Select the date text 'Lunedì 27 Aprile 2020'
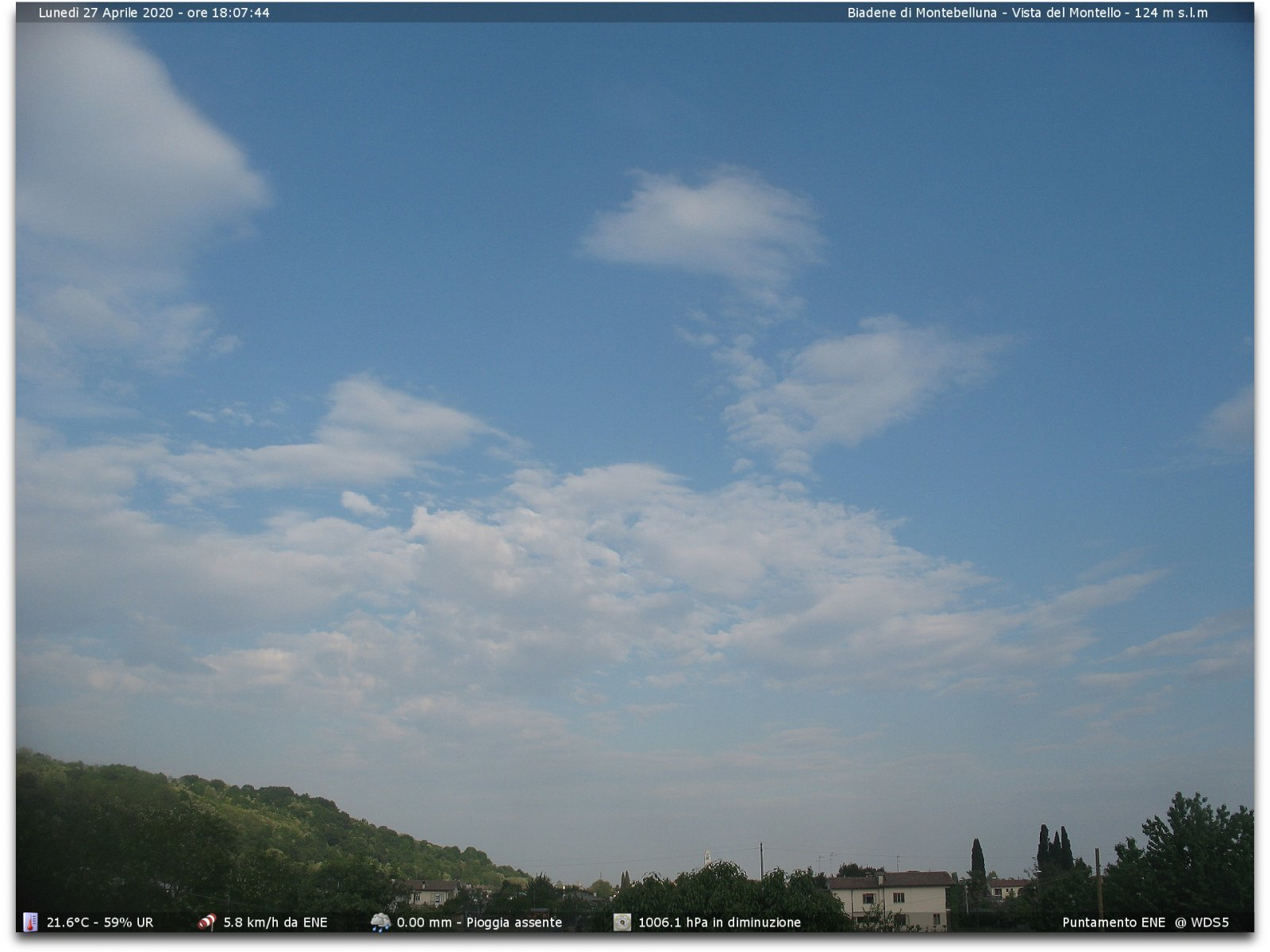 (x=106, y=13)
